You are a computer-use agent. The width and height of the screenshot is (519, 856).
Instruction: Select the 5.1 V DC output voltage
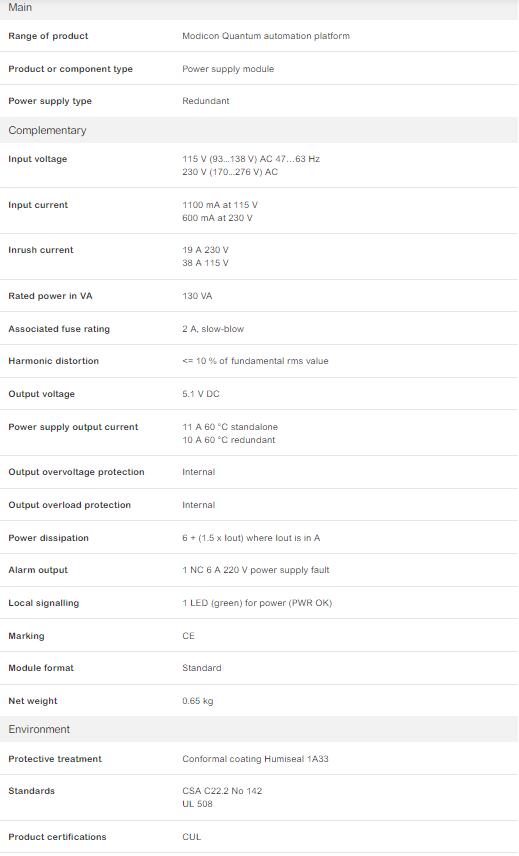[x=201, y=394]
